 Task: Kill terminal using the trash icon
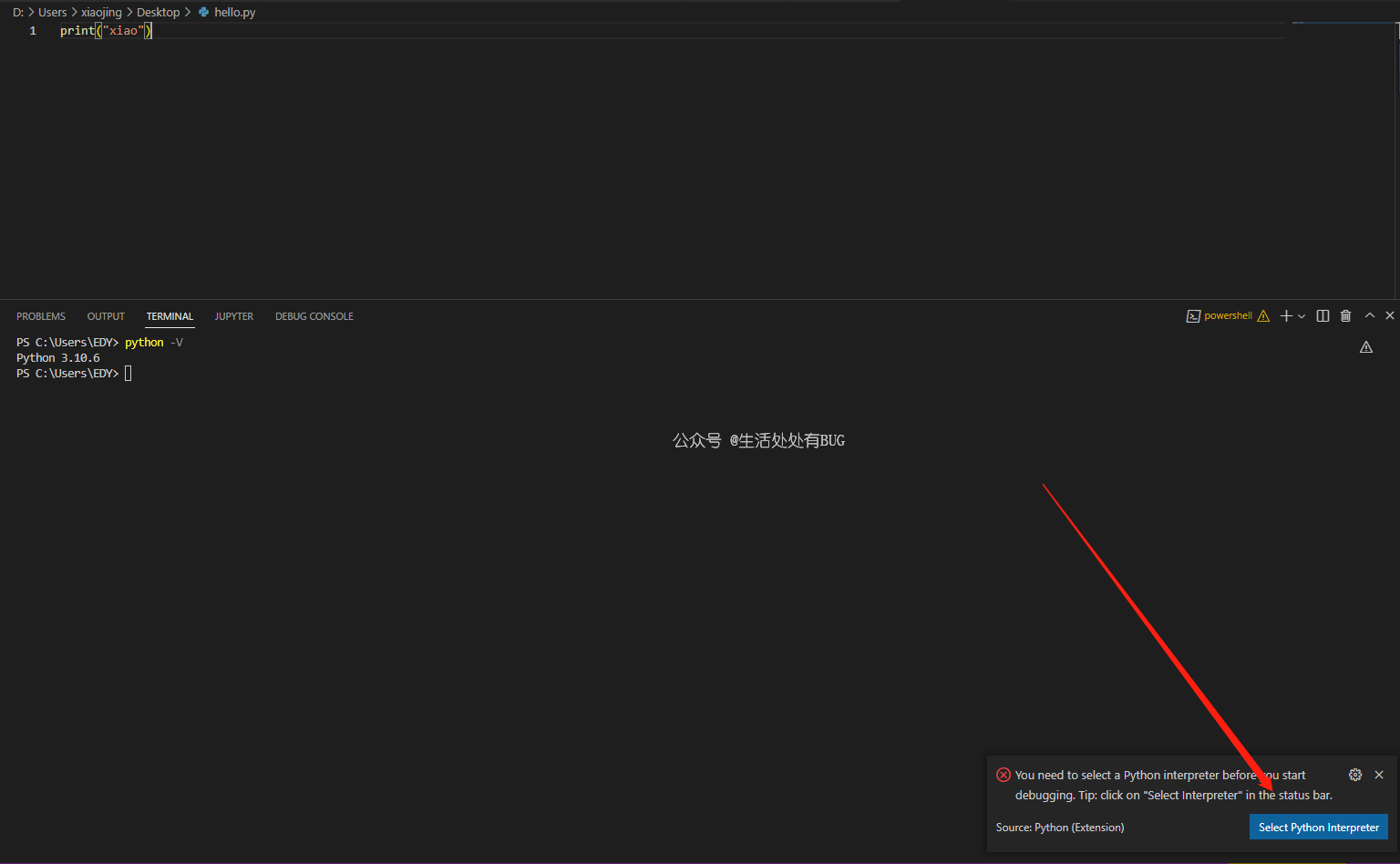pyautogui.click(x=1345, y=316)
